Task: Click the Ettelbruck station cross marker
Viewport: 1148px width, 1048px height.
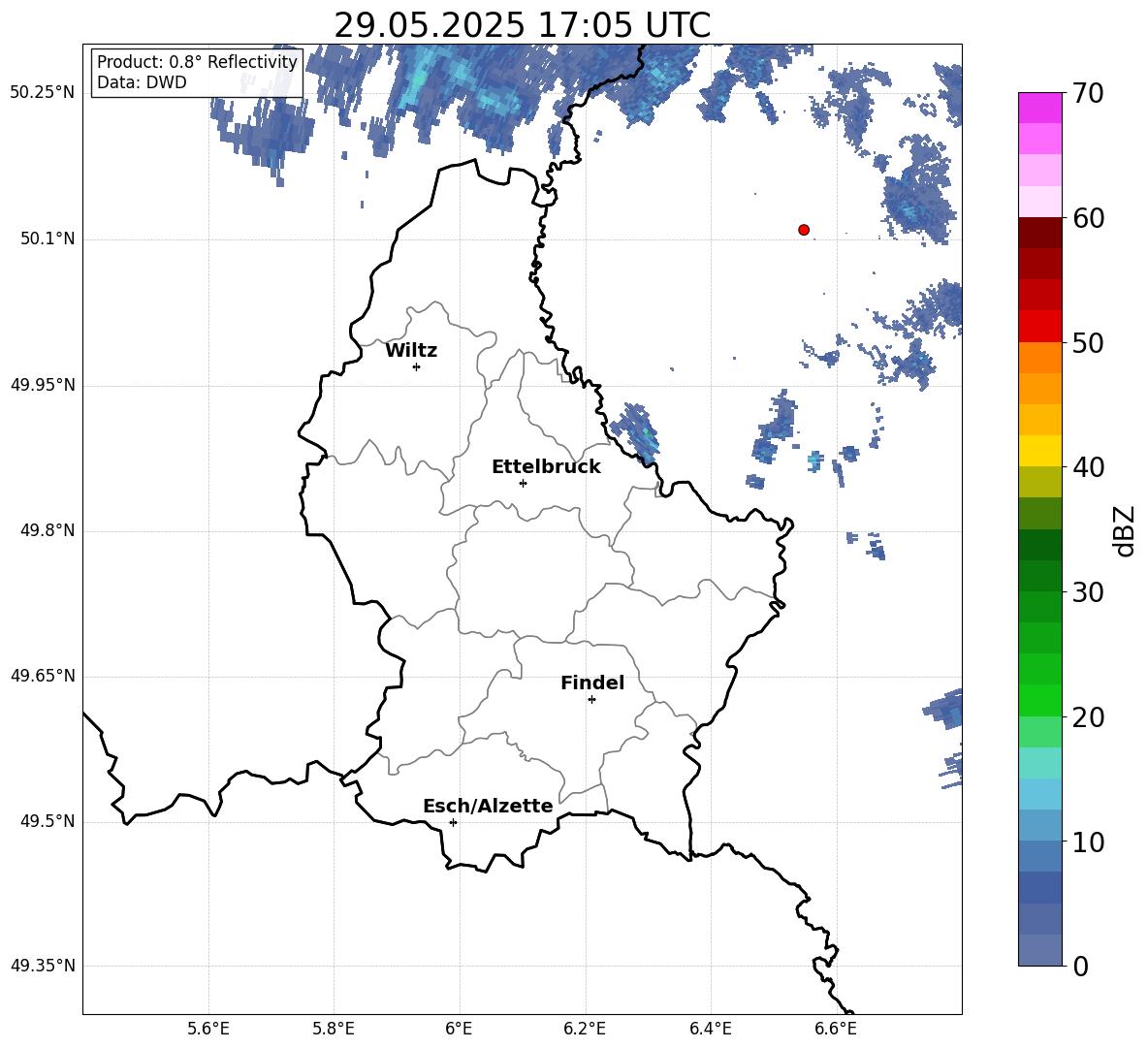Action: [523, 483]
